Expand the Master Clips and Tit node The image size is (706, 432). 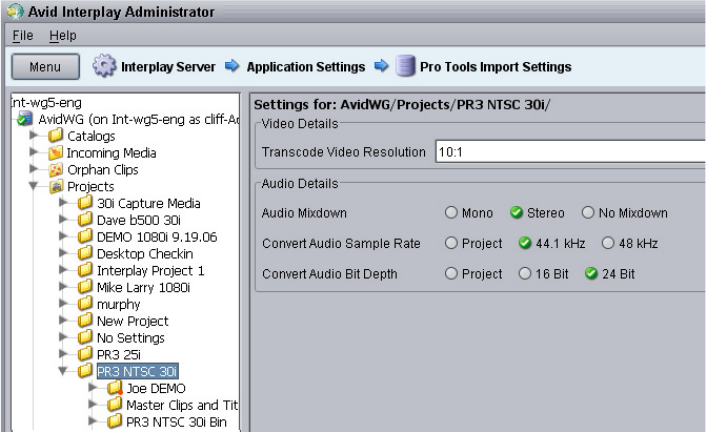tap(93, 404)
